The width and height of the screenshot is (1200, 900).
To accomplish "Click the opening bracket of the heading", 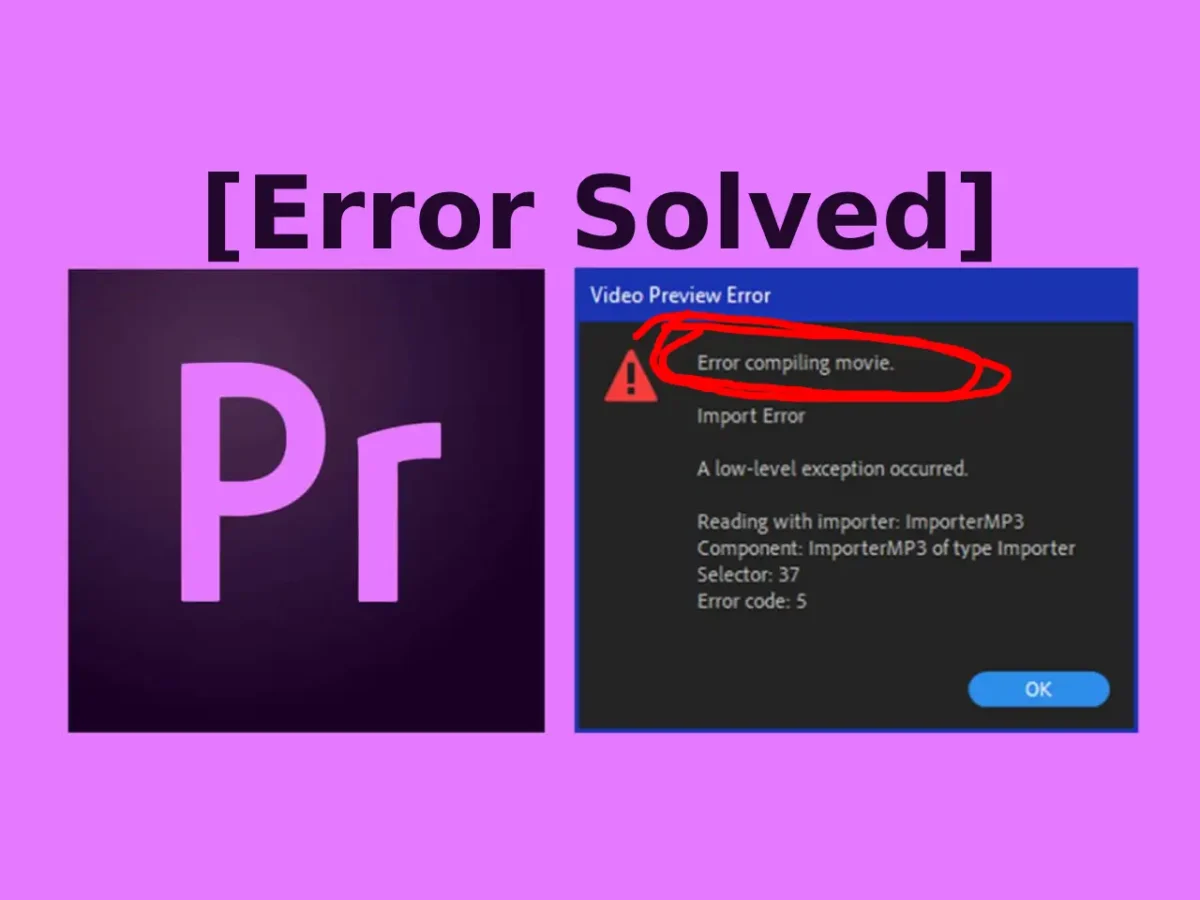I will point(221,214).
